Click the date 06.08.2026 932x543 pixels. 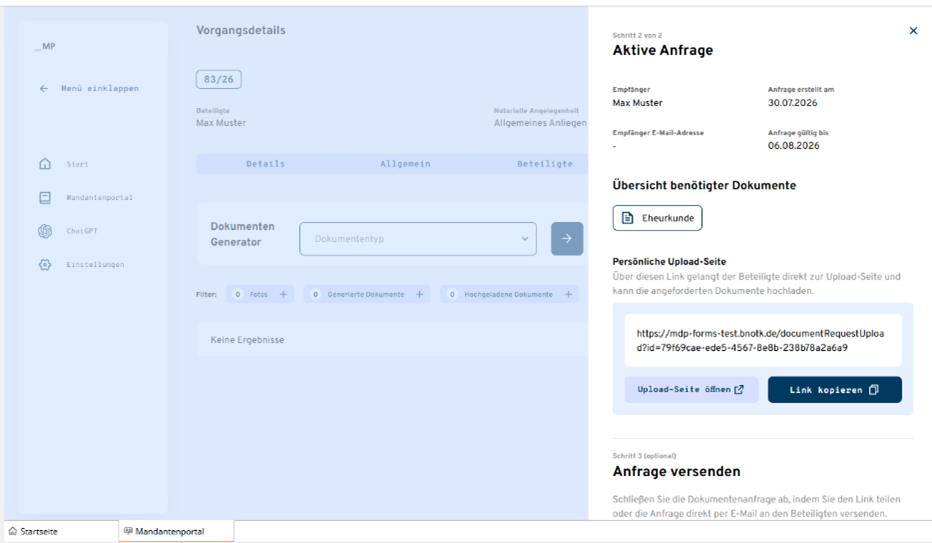pyautogui.click(x=794, y=146)
